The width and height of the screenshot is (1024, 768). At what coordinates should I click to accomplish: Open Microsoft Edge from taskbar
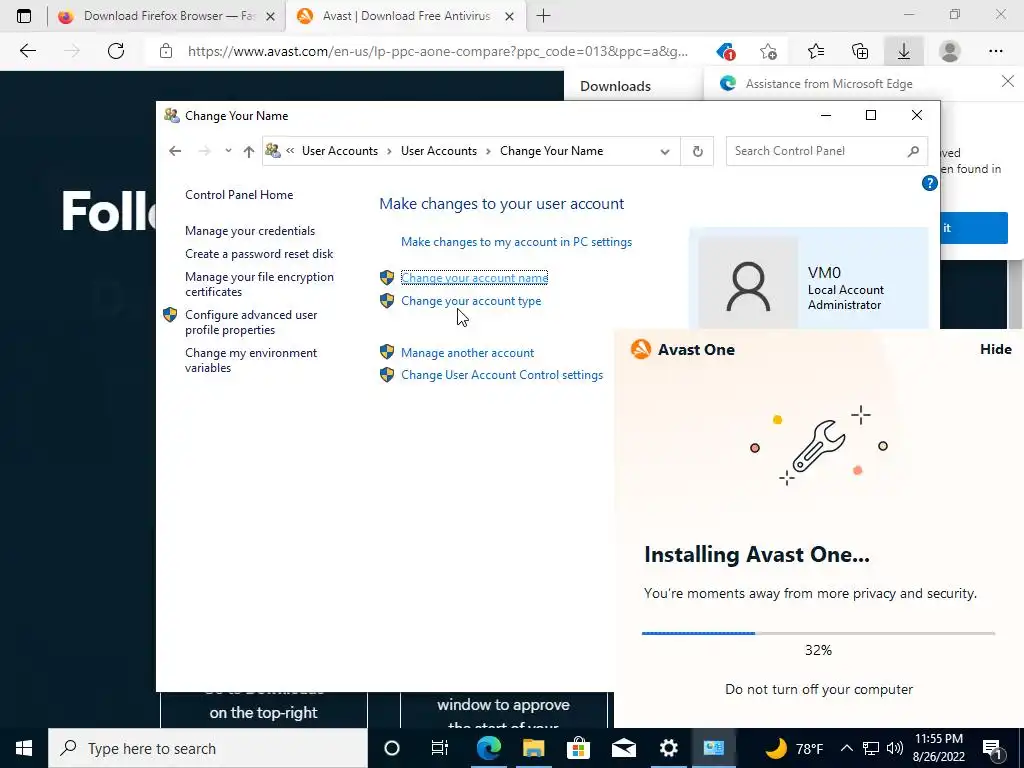pyautogui.click(x=488, y=748)
